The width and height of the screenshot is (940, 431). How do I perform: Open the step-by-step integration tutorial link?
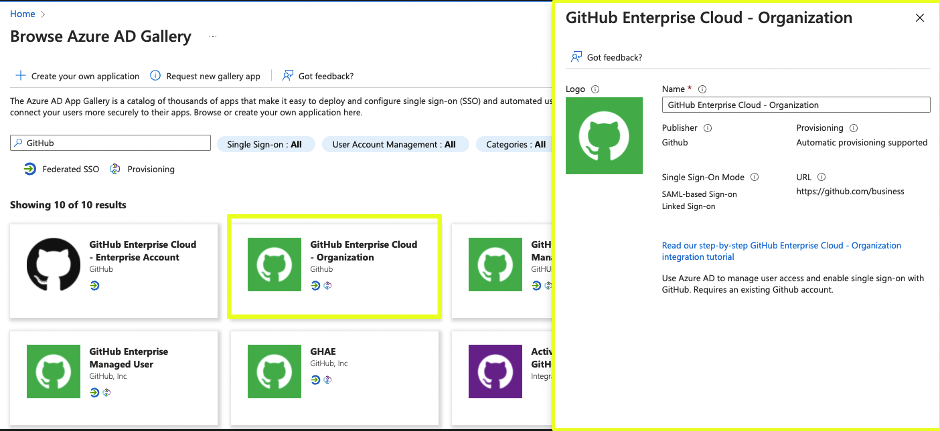click(781, 251)
